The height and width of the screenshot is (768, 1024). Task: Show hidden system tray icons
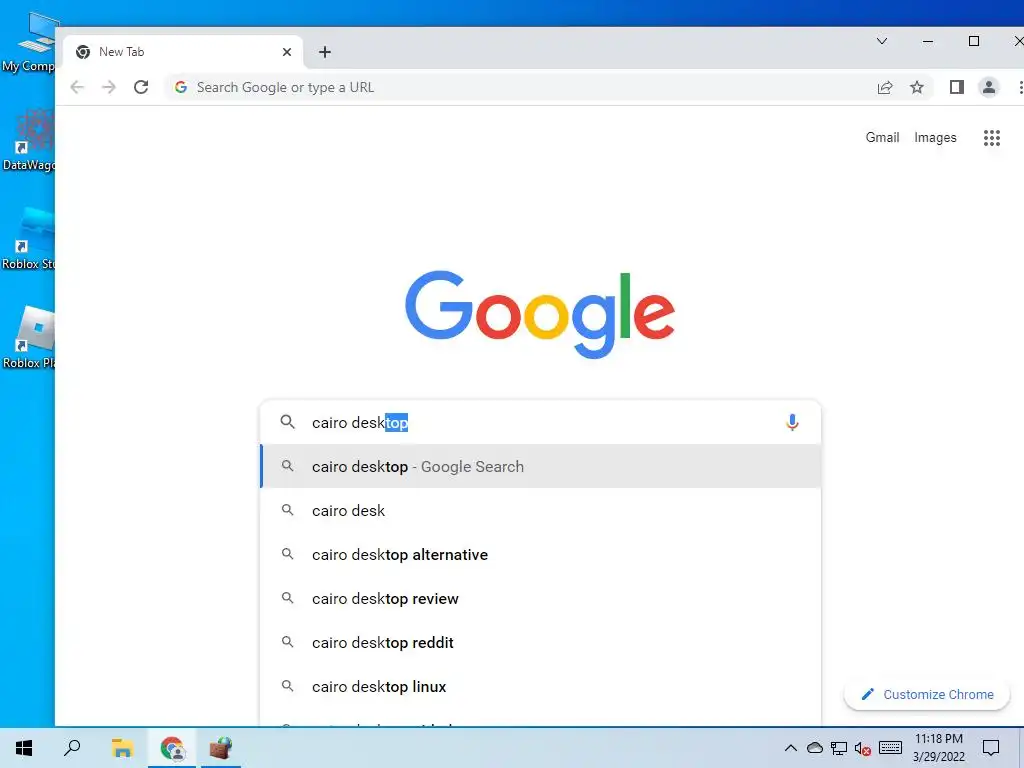pos(790,748)
